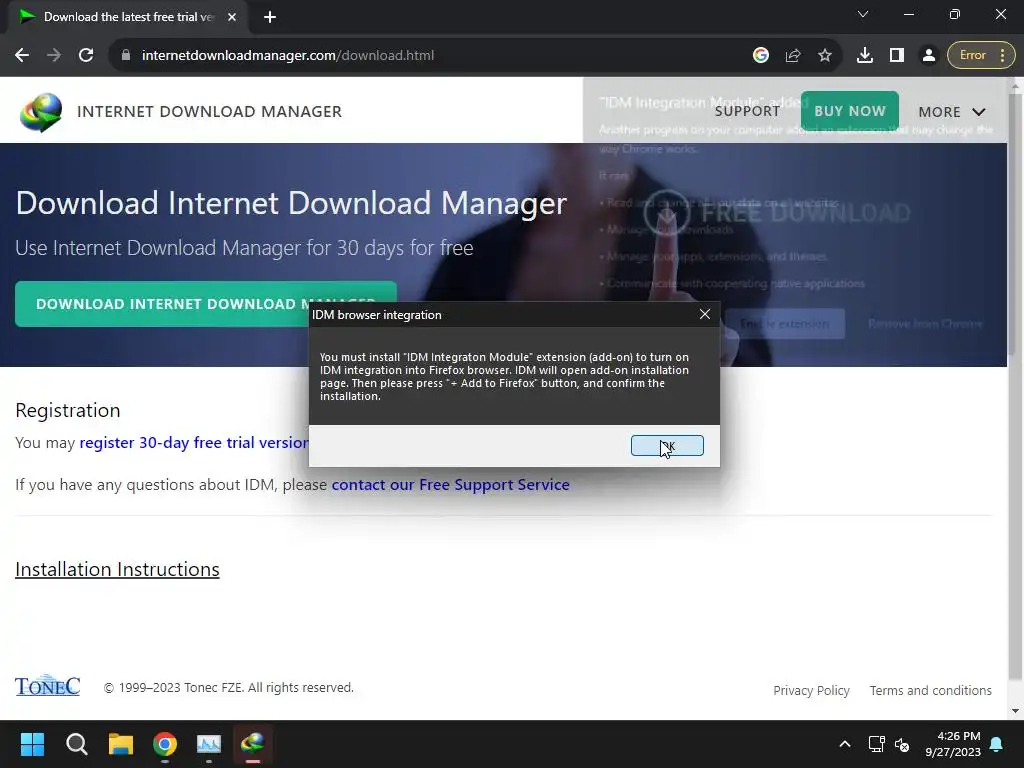This screenshot has width=1024, height=768.
Task: Click the Download Internet Download Manager heading
Action: (291, 203)
